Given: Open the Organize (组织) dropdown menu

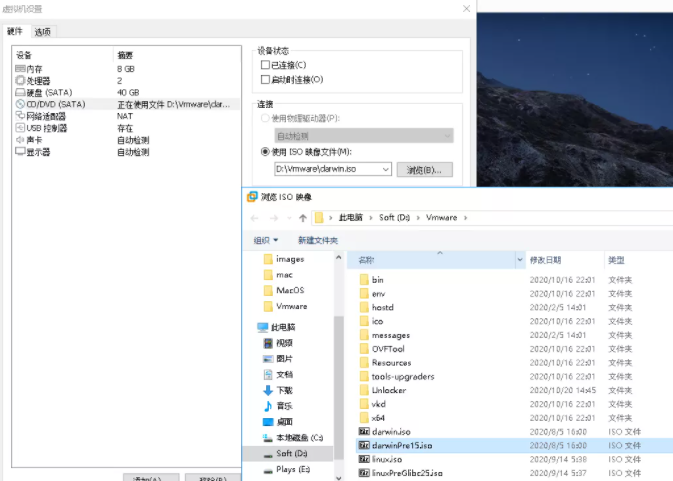Looking at the screenshot, I should 266,240.
